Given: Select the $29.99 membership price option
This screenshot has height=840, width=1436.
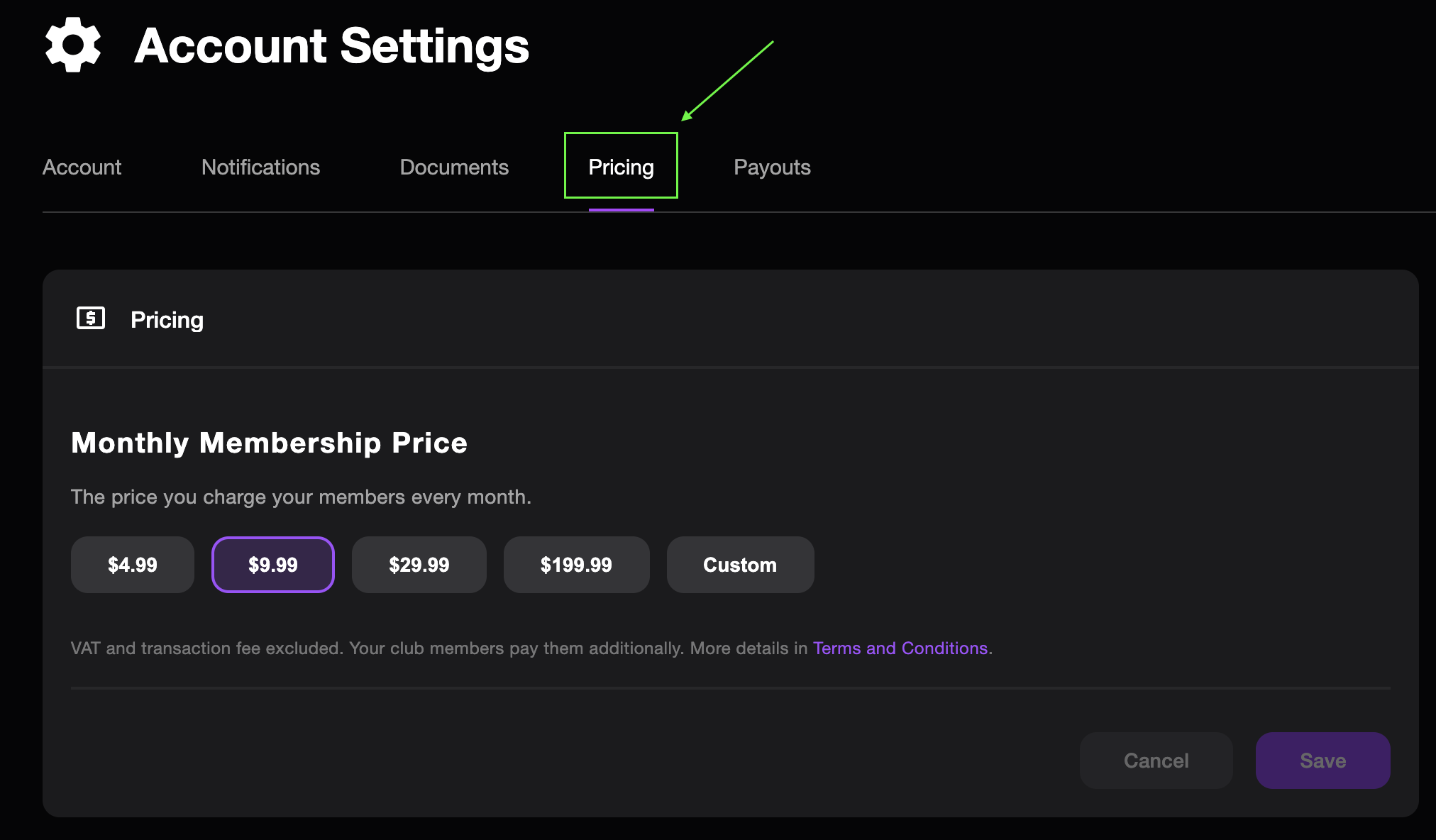Looking at the screenshot, I should pyautogui.click(x=419, y=564).
